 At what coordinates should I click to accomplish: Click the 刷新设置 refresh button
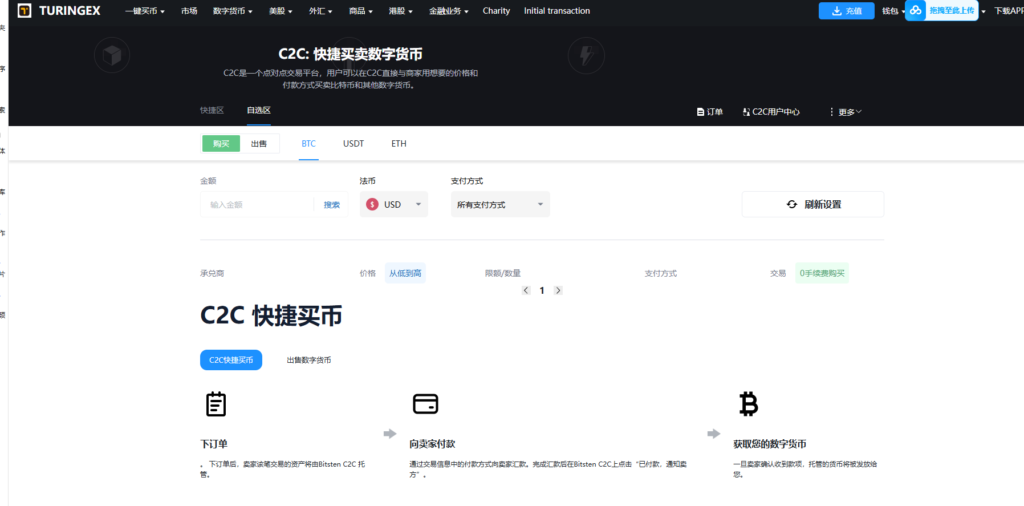[x=813, y=204]
